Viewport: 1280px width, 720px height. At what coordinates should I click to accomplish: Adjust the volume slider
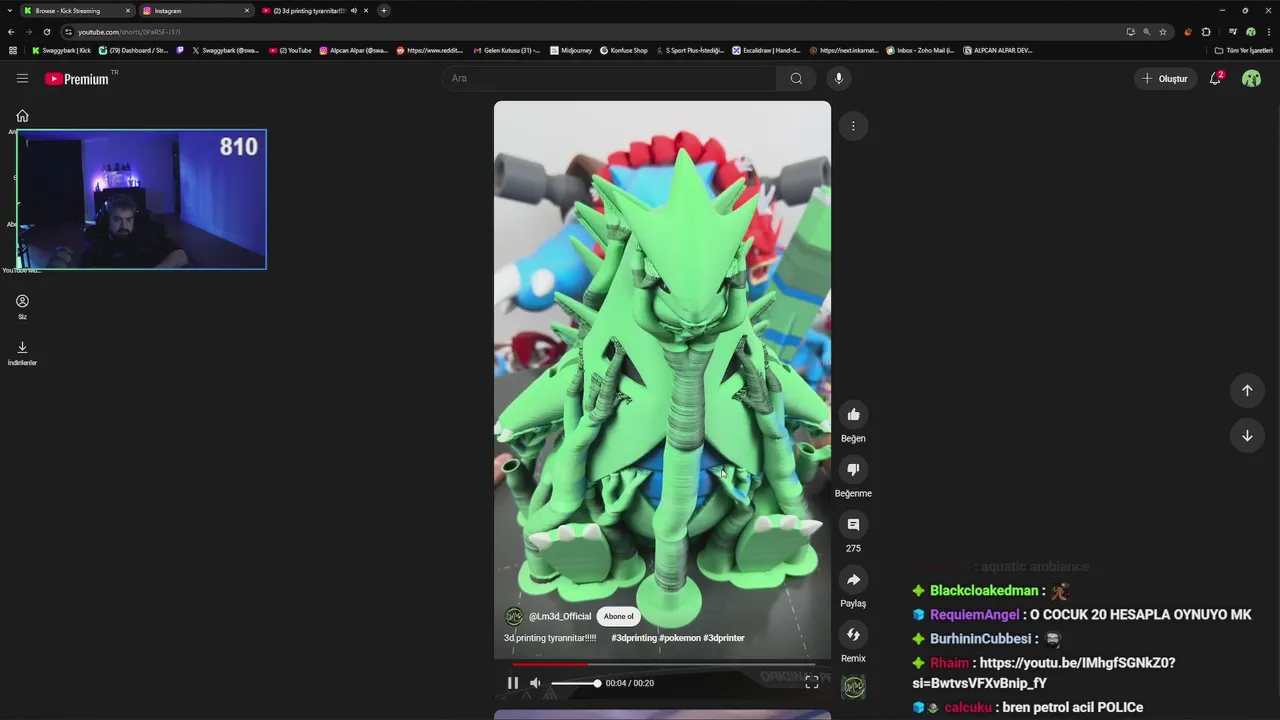575,683
